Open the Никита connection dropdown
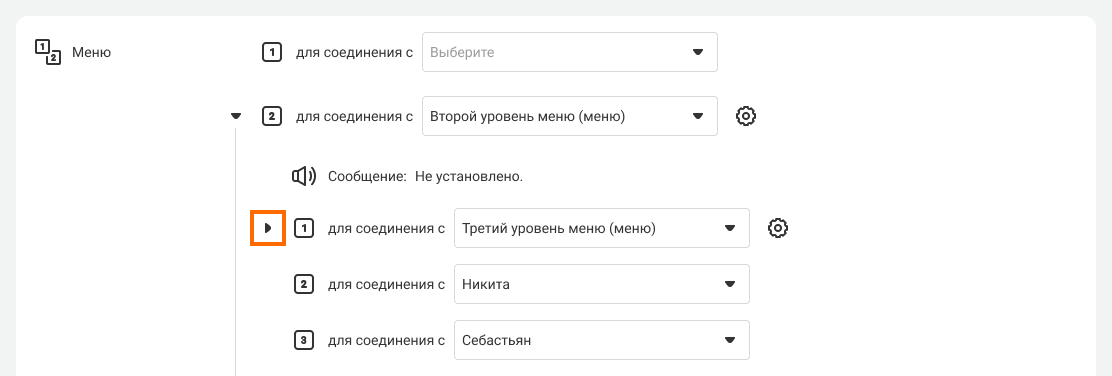1112x376 pixels. click(601, 284)
